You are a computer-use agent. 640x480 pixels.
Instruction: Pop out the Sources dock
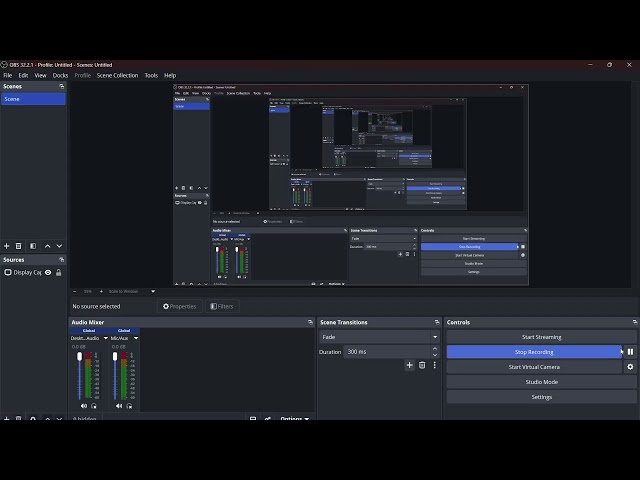click(62, 260)
